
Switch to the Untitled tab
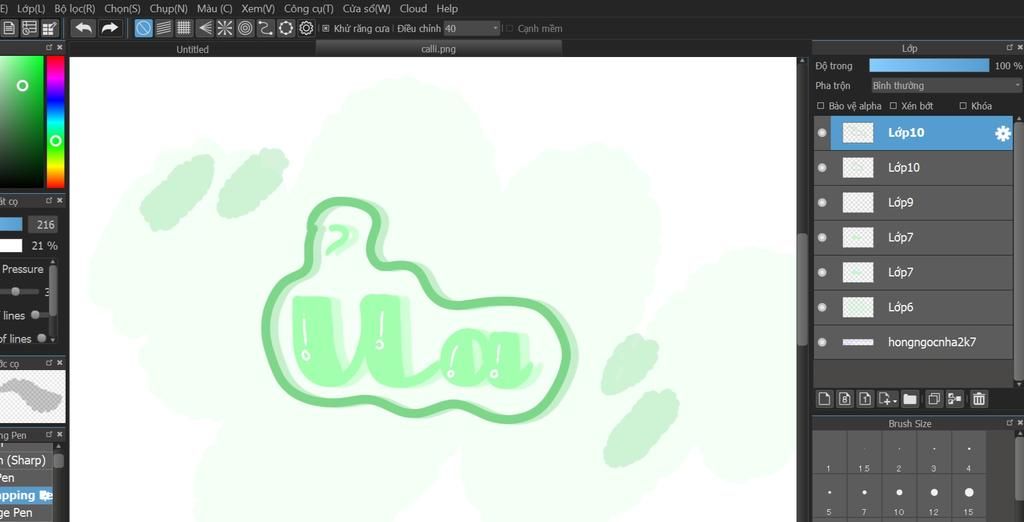[193, 49]
